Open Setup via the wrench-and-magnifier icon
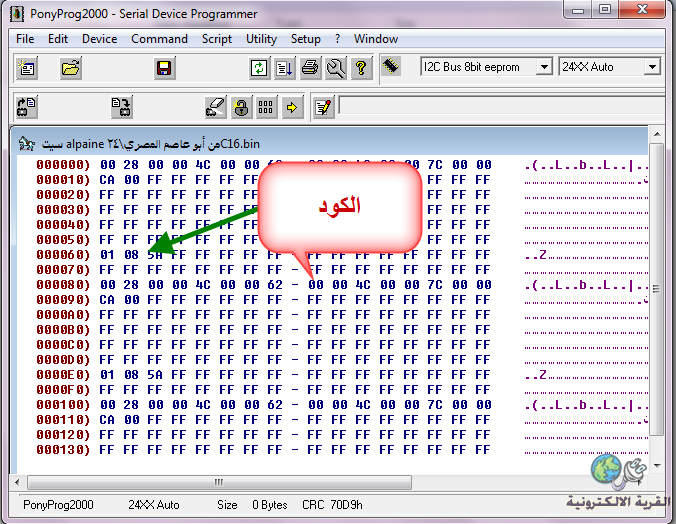This screenshot has width=676, height=524. (x=335, y=68)
